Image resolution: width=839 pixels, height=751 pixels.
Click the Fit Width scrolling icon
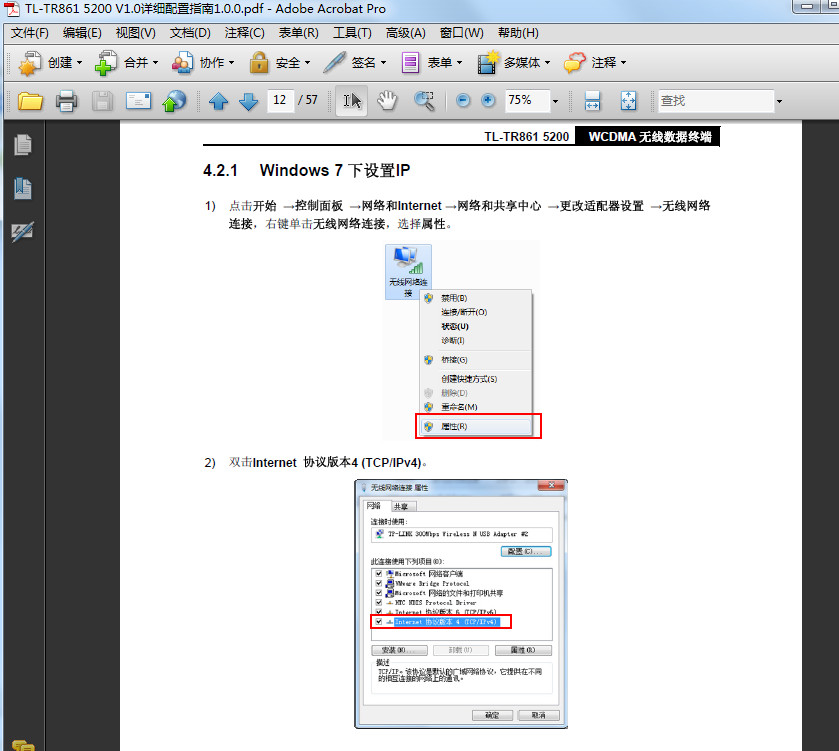coord(592,101)
